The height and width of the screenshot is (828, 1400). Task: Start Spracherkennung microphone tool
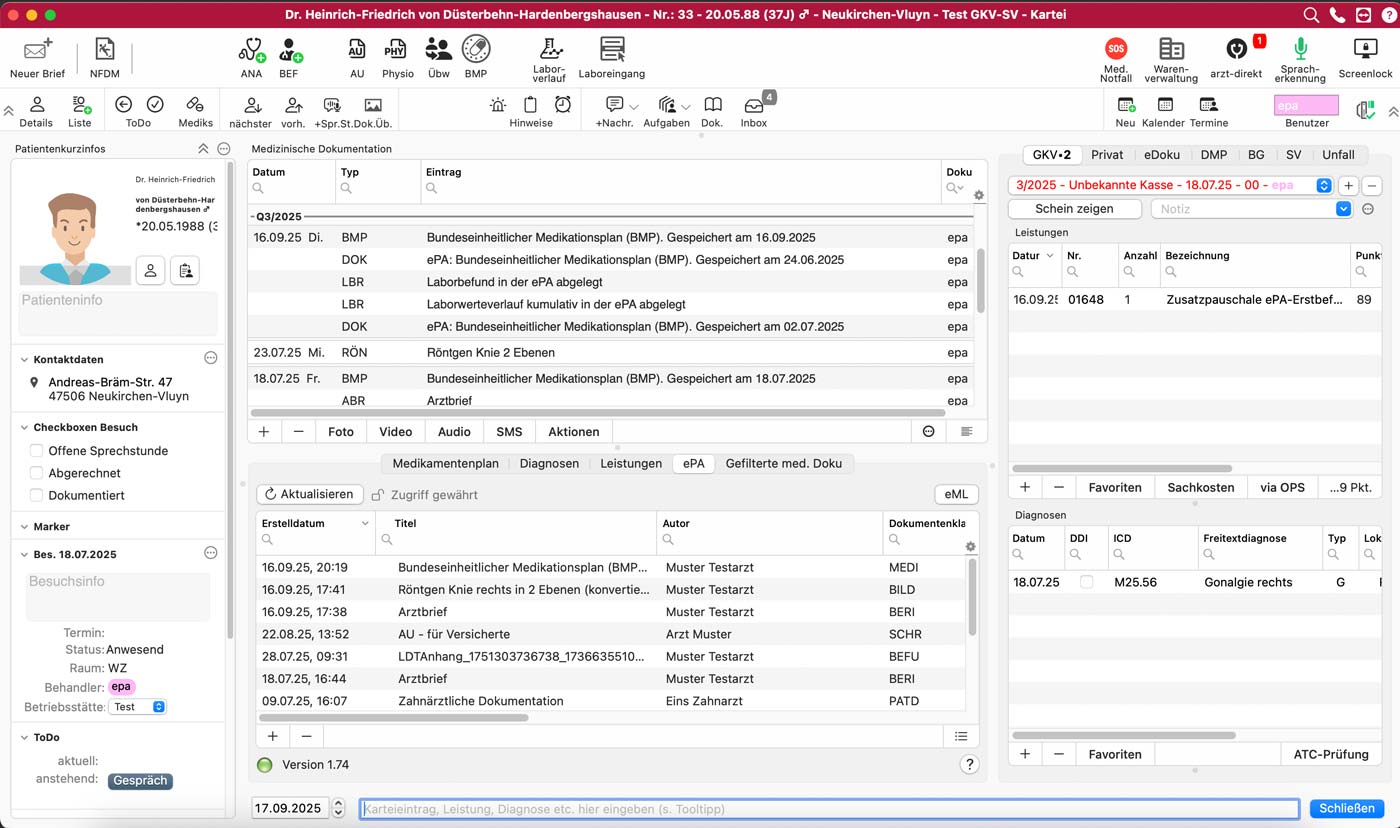click(x=1300, y=50)
